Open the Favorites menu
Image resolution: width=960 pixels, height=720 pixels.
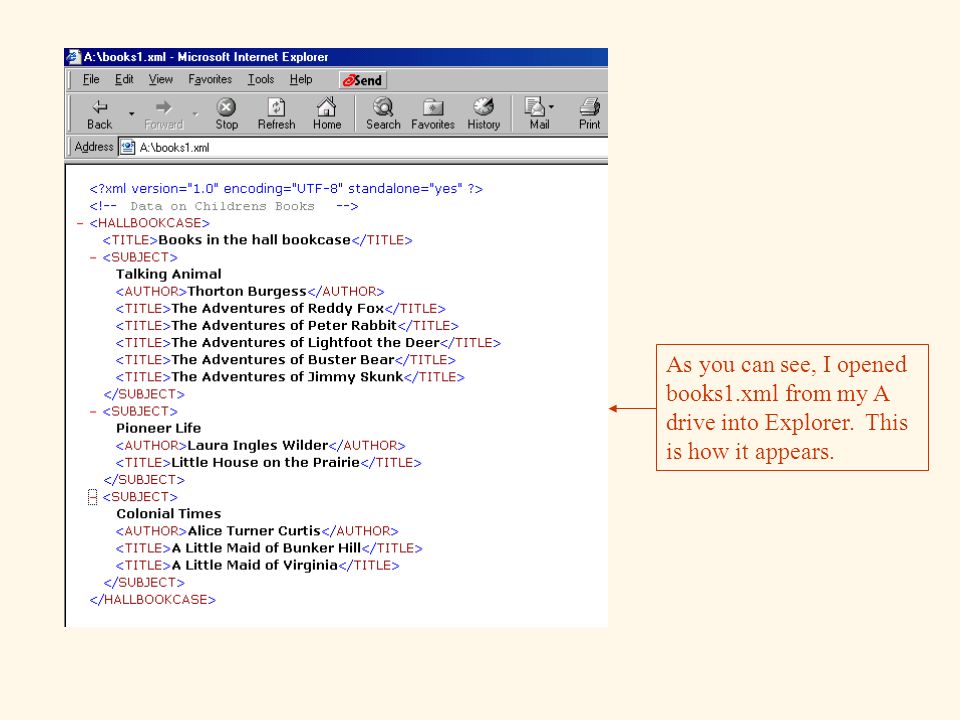click(x=210, y=80)
